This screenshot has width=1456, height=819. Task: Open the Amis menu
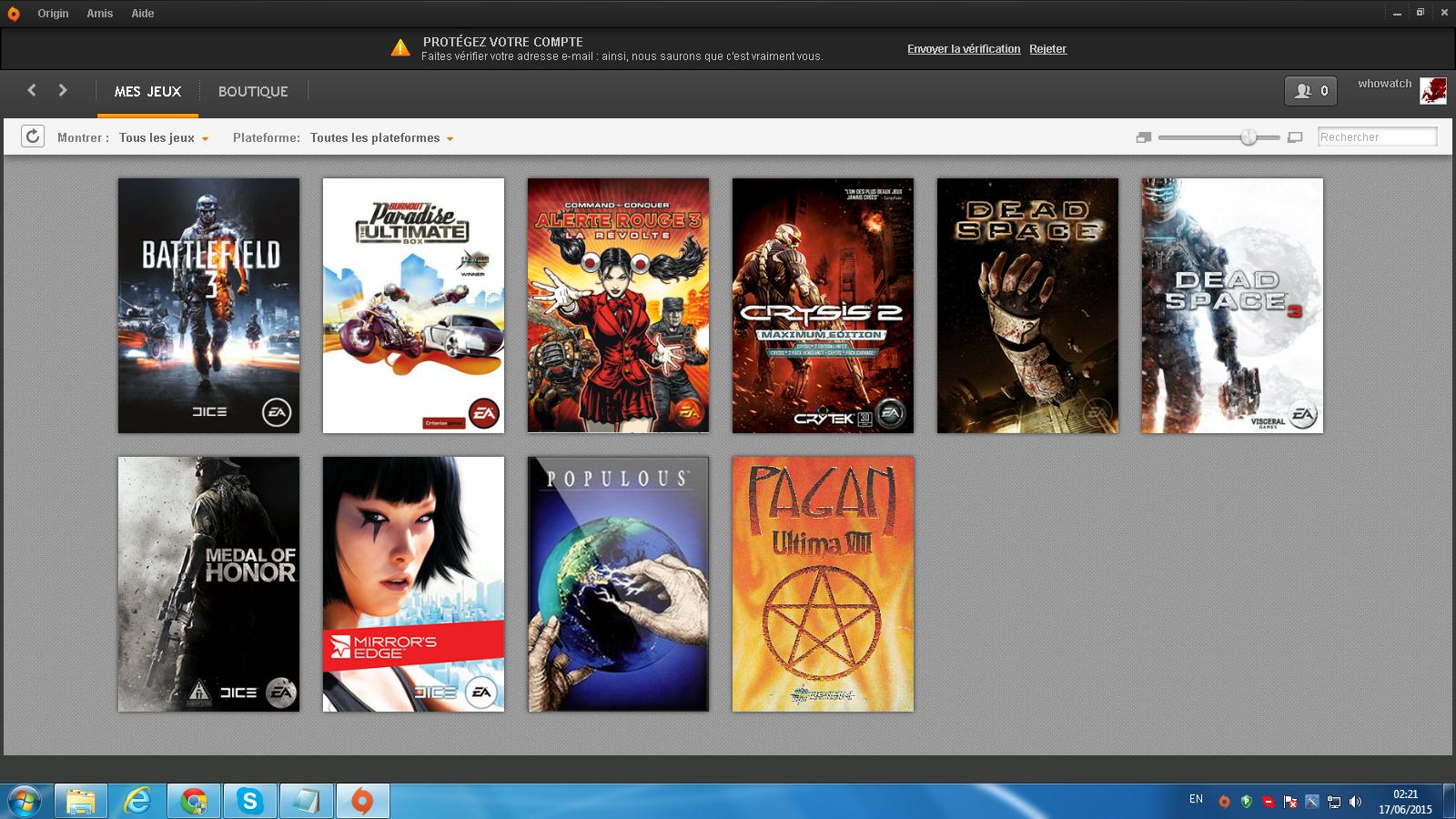100,14
